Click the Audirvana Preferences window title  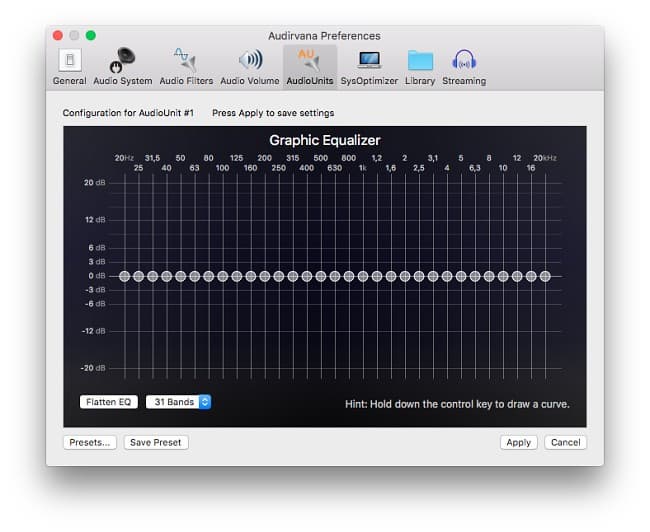click(324, 36)
